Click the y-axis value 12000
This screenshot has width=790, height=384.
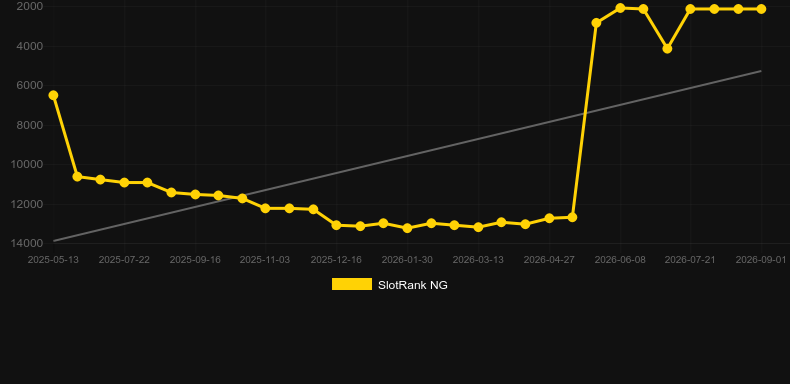pos(27,204)
